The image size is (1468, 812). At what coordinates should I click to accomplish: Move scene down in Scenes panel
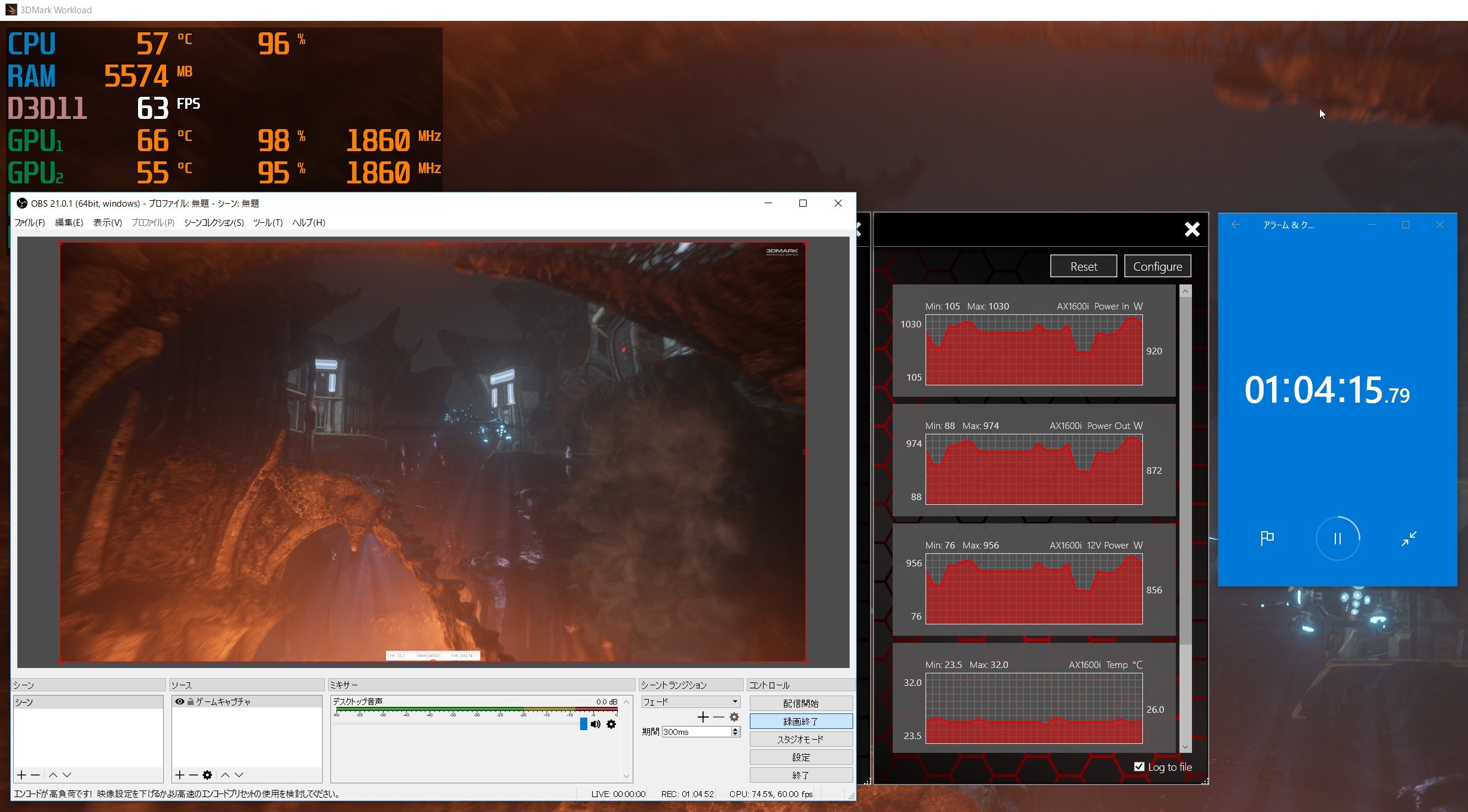(67, 775)
